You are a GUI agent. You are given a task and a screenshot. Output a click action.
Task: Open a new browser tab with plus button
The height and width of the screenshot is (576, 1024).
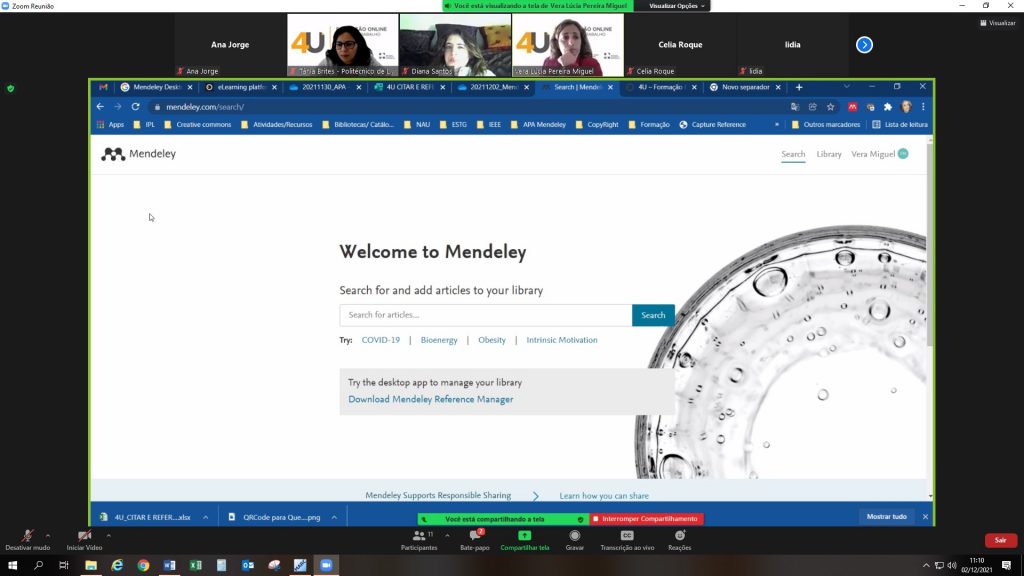pos(799,87)
